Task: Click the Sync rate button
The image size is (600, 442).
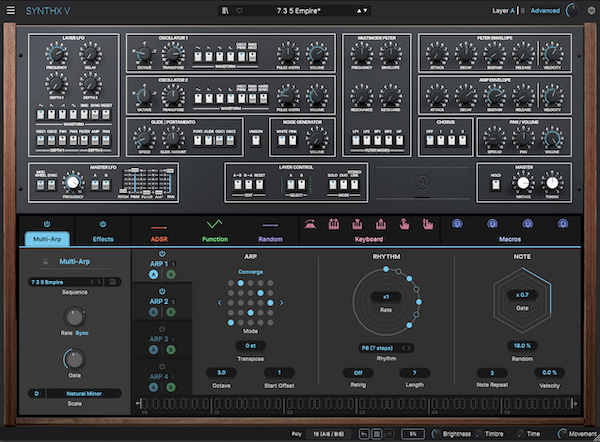Action: (82, 333)
